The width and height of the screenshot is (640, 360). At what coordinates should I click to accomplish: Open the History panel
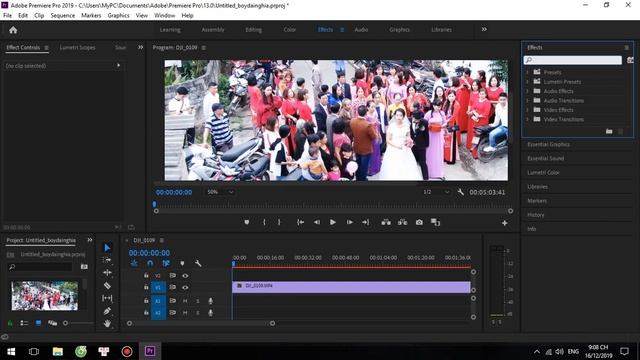coord(536,215)
